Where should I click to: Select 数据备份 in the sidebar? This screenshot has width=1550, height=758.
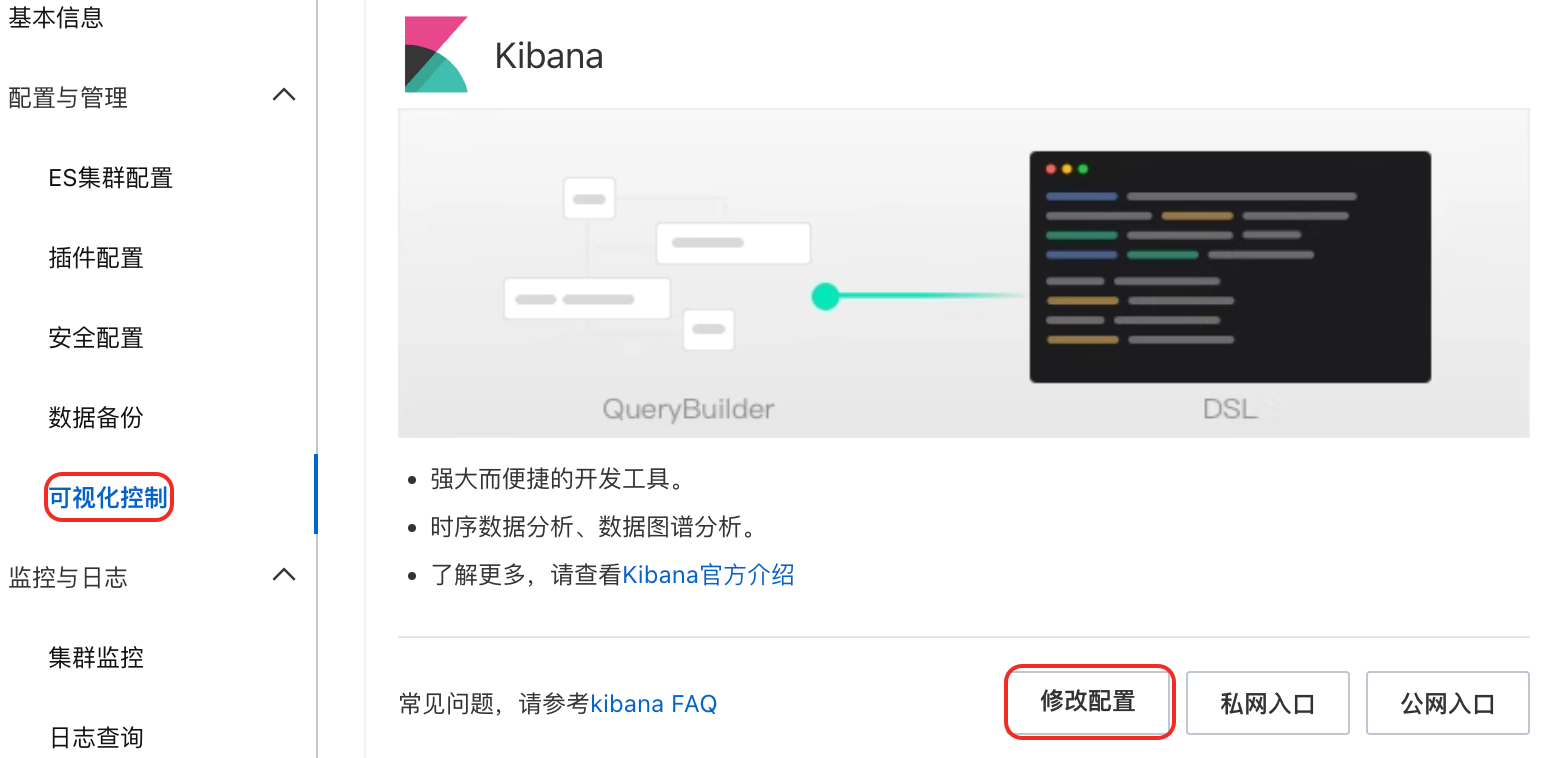(96, 418)
